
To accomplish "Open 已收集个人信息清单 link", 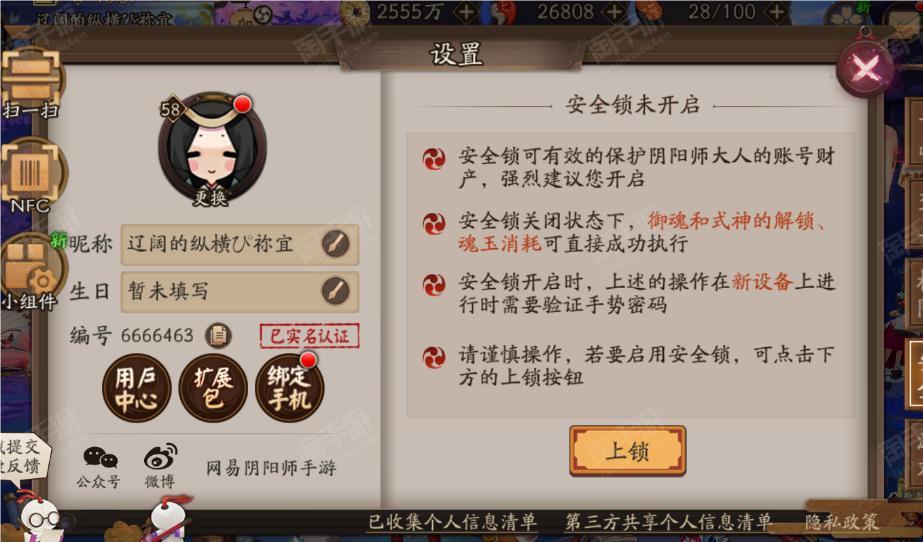I will point(453,521).
